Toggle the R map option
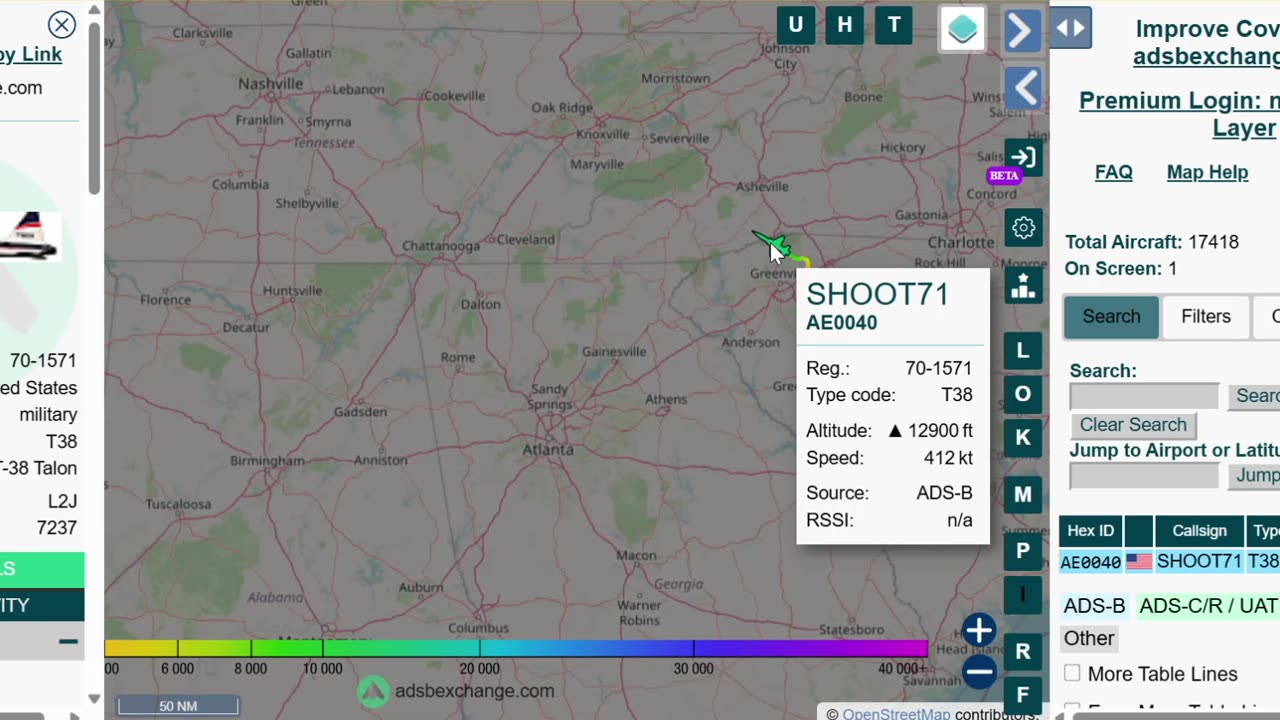Screen dimensions: 1280x720 (x=1023, y=651)
